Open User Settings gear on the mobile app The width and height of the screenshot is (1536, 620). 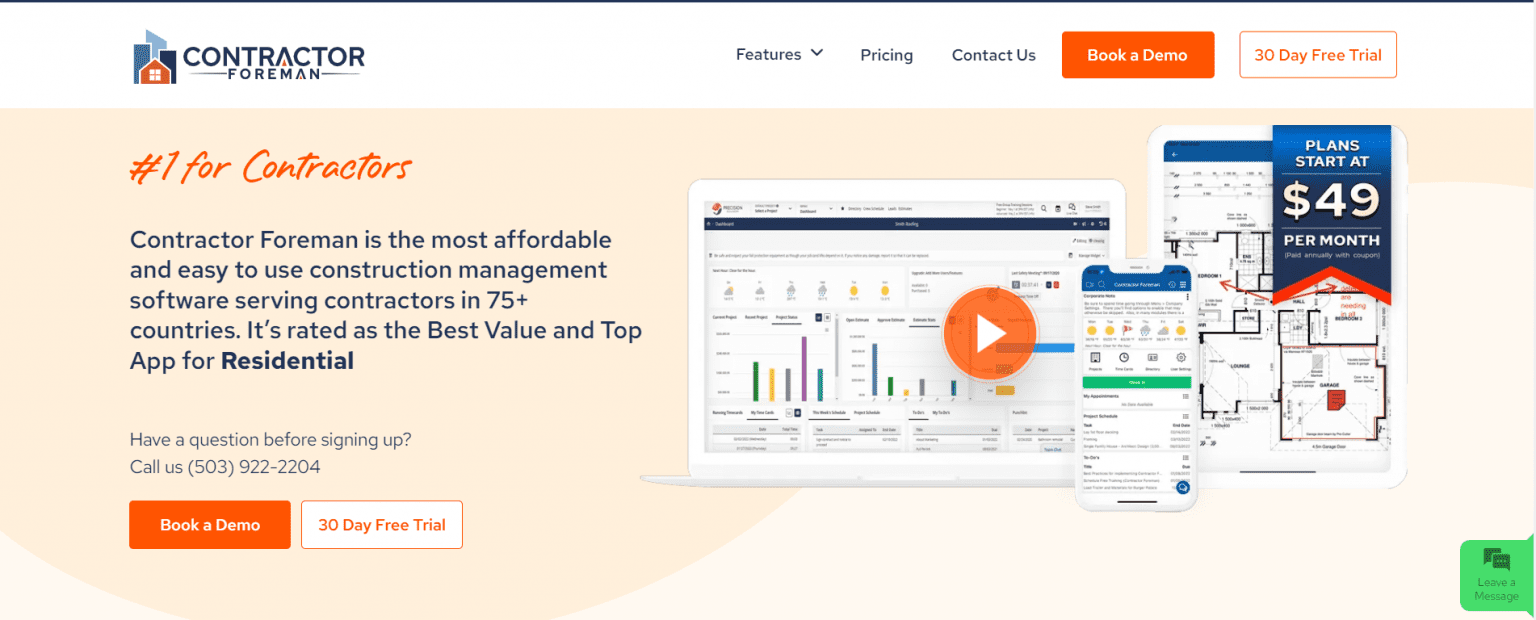(1181, 357)
